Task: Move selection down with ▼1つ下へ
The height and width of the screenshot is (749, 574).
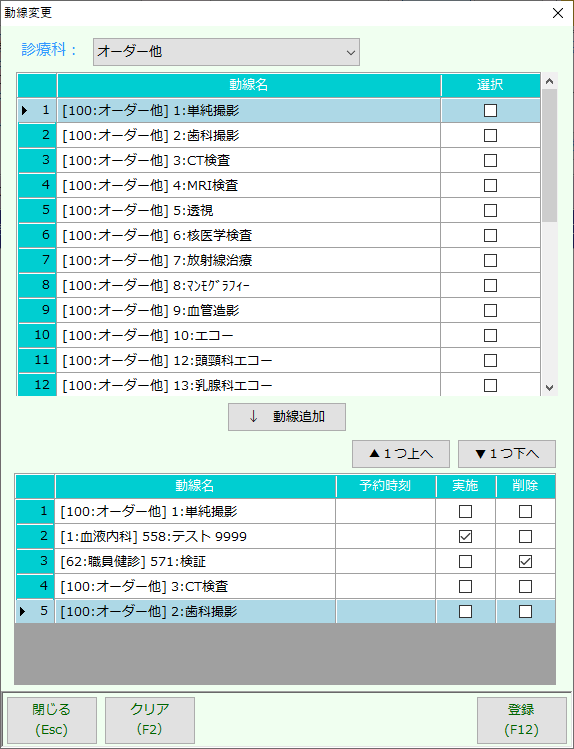Action: pos(507,454)
